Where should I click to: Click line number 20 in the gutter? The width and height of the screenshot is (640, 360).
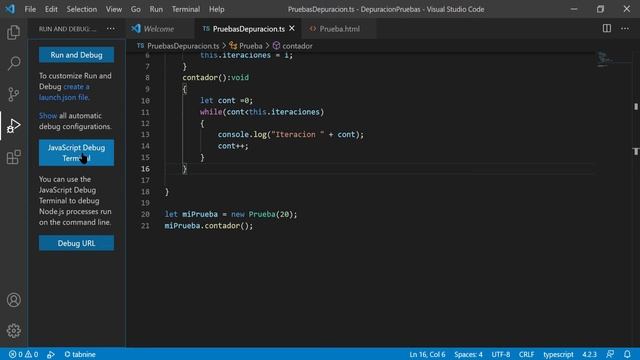tap(145, 214)
